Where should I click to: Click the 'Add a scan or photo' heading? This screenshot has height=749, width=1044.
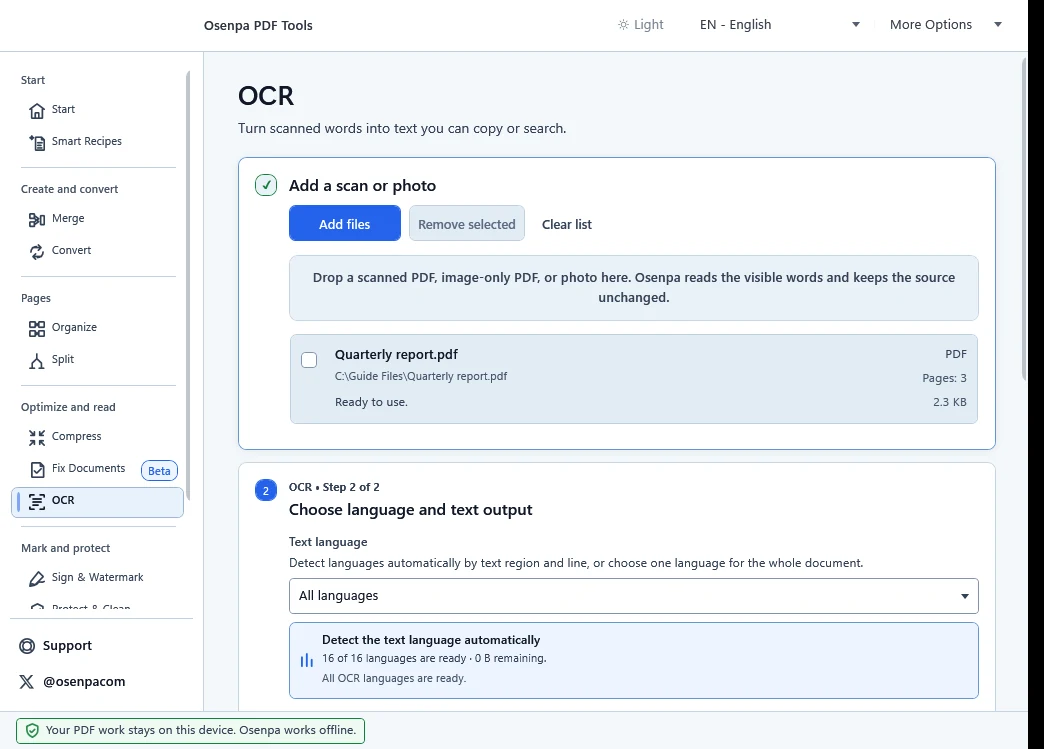[362, 186]
